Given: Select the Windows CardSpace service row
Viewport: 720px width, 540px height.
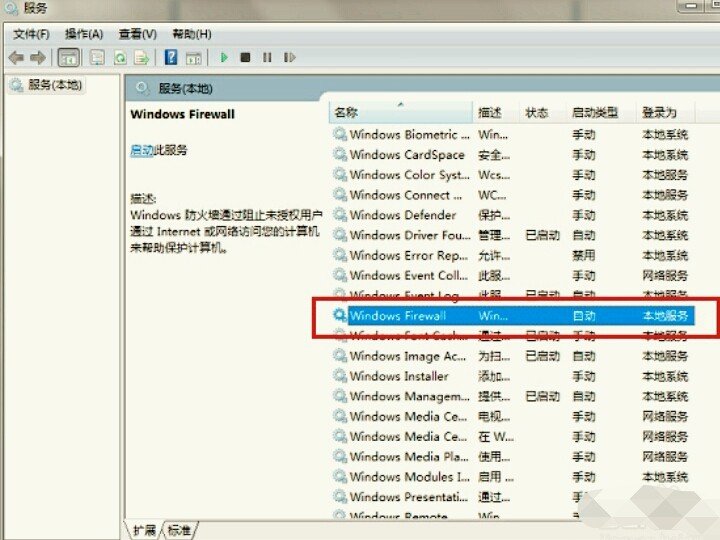Looking at the screenshot, I should (x=513, y=155).
